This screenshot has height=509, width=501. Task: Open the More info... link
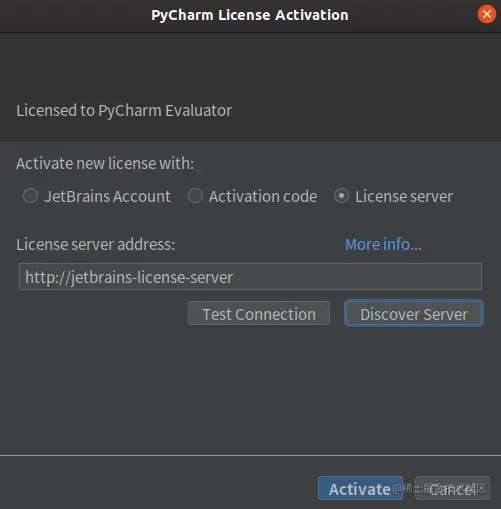383,244
